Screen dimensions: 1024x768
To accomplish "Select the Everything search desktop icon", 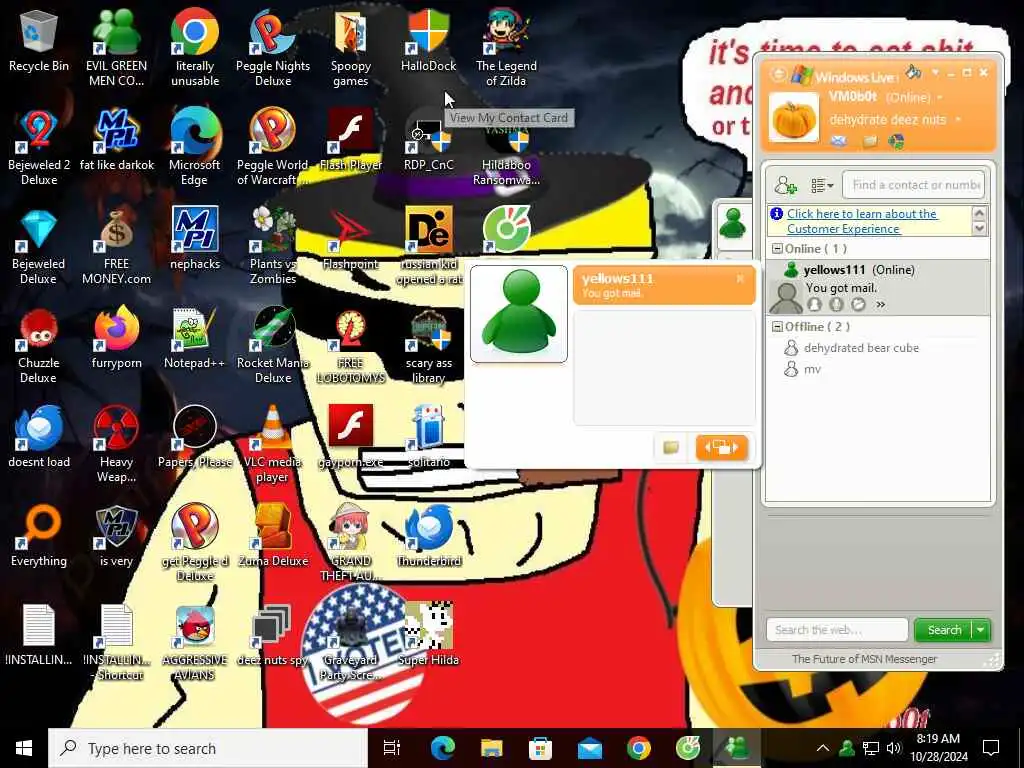I will click(39, 536).
